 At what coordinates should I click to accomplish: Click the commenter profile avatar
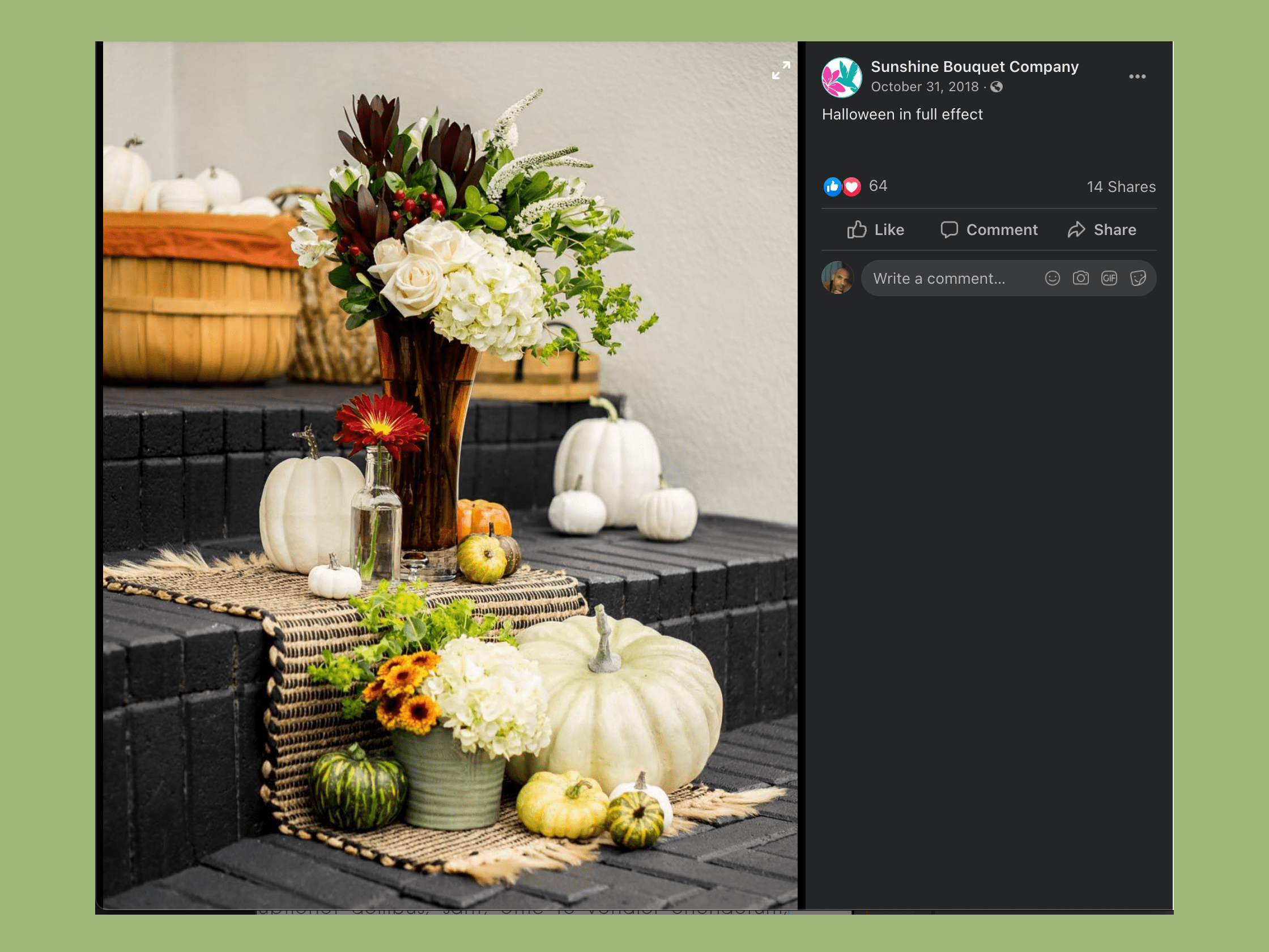837,278
